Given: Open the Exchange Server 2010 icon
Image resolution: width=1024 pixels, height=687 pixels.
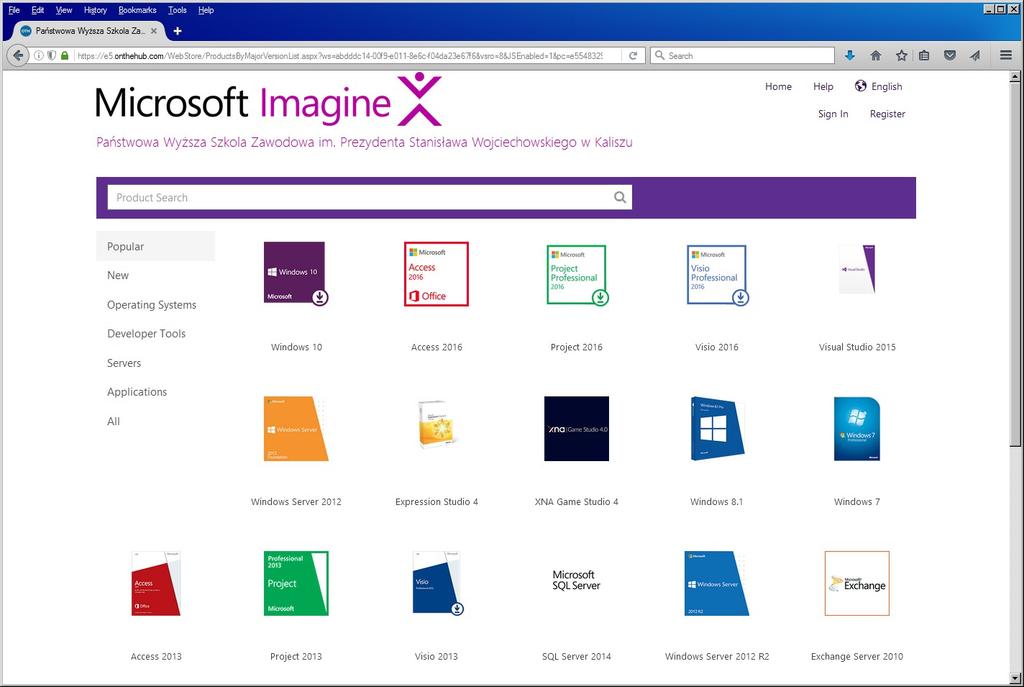Looking at the screenshot, I should pos(857,583).
